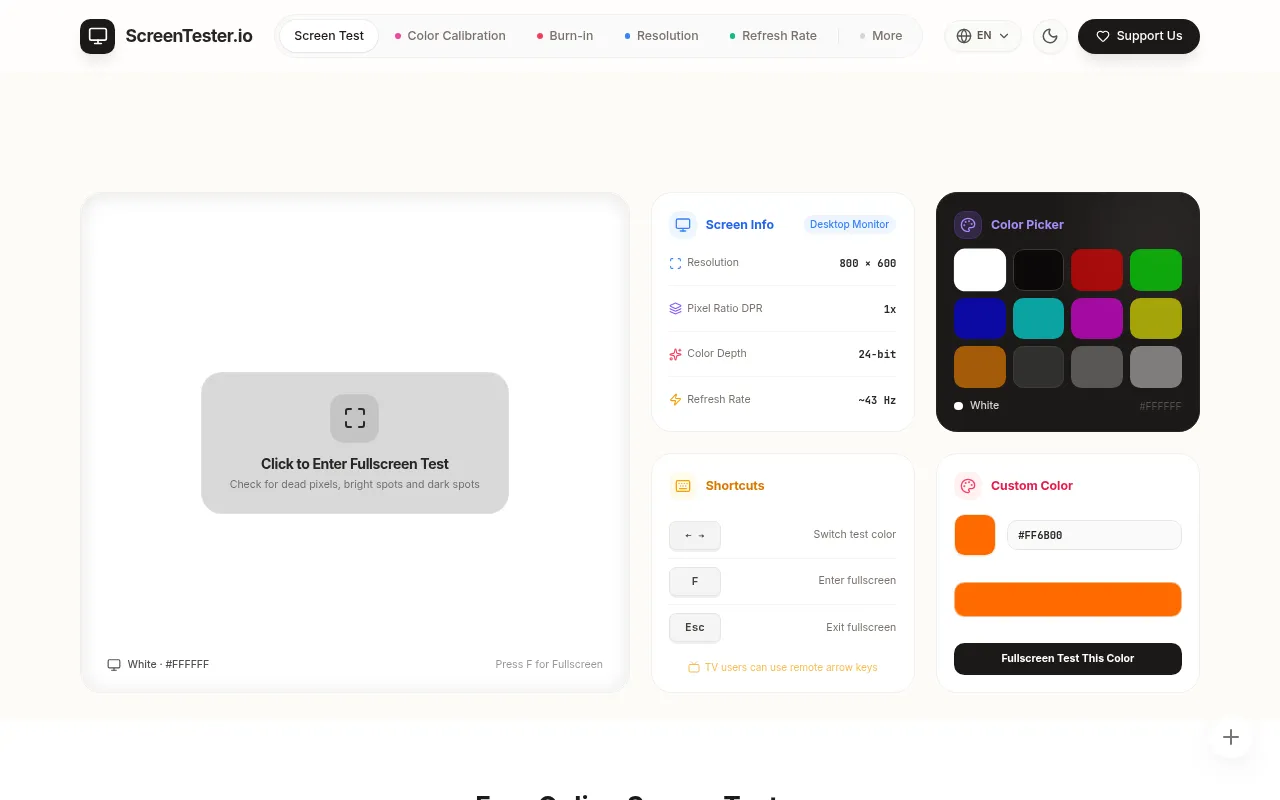Expand the More menu
Viewport: 1280px width, 800px height.
point(881,36)
